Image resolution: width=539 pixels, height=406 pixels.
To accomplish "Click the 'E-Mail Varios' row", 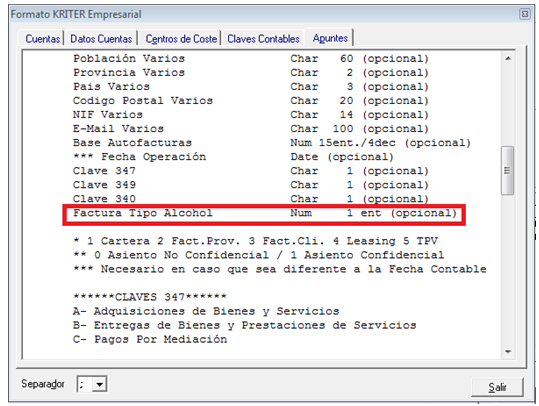I will (251, 129).
